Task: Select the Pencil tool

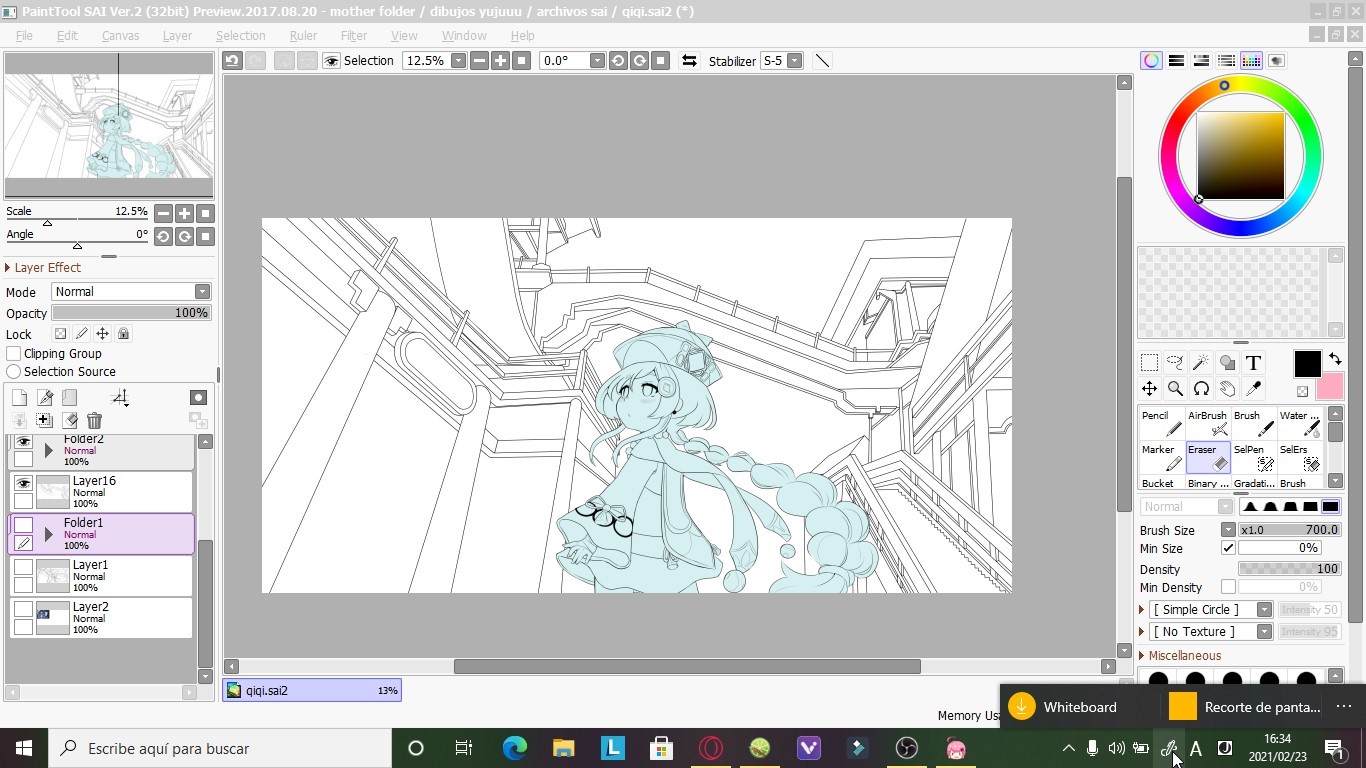Action: [1161, 423]
